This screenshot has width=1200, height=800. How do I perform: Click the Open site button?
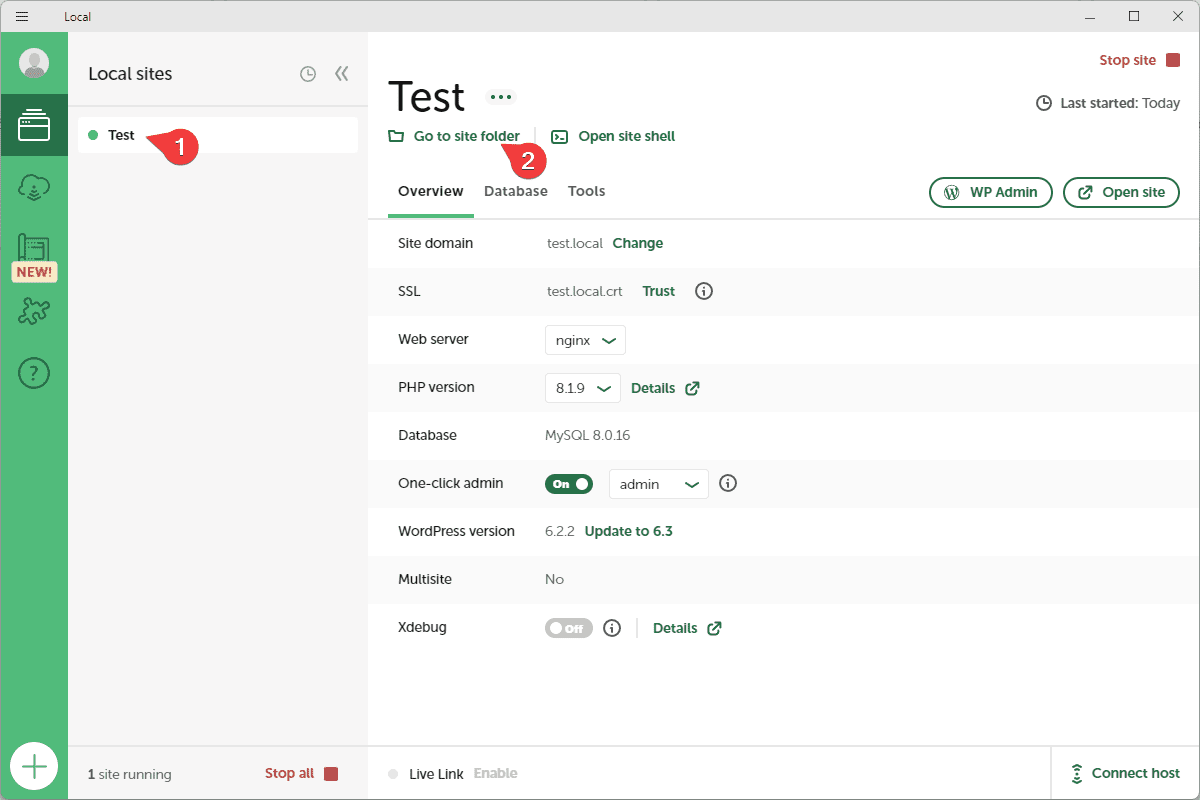(x=1121, y=192)
